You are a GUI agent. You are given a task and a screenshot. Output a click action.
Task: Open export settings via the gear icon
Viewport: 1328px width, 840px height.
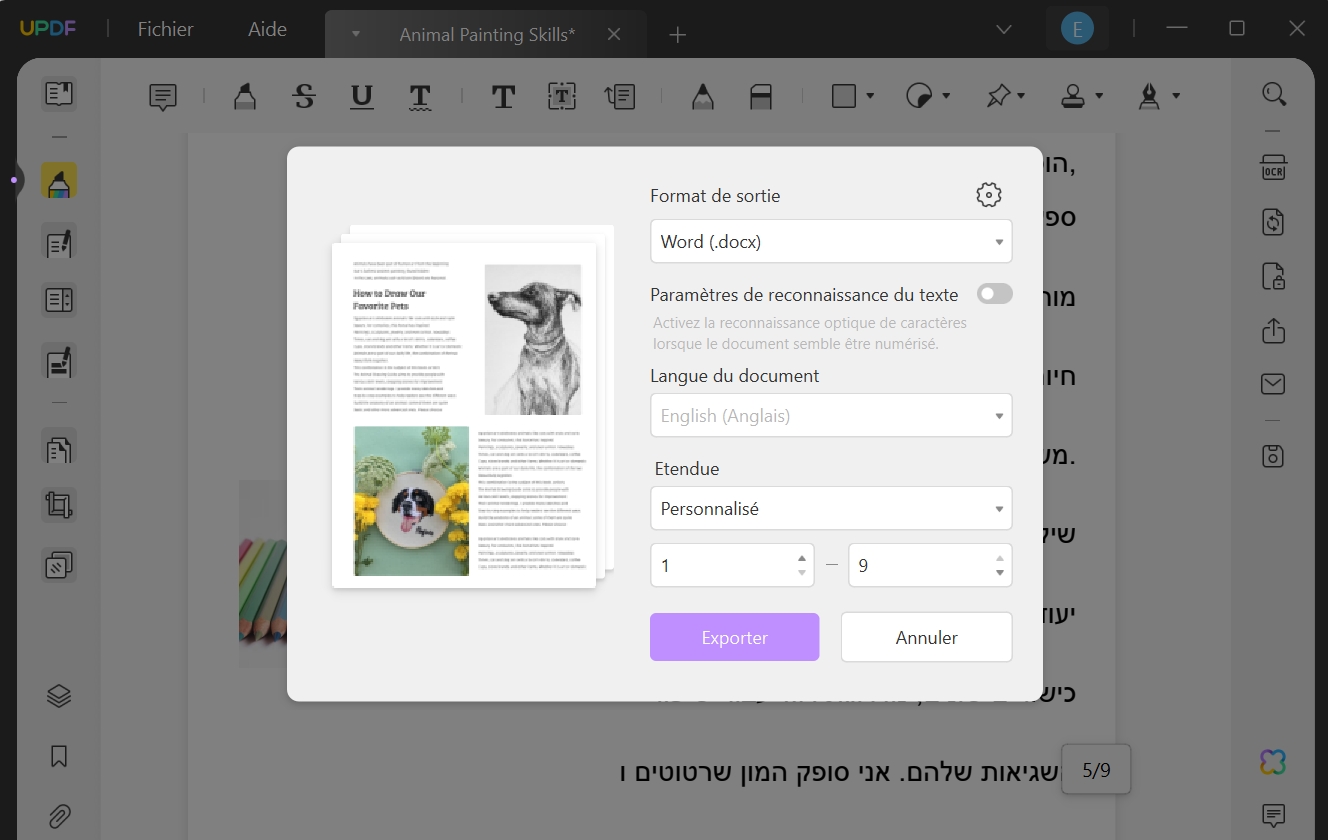[988, 195]
